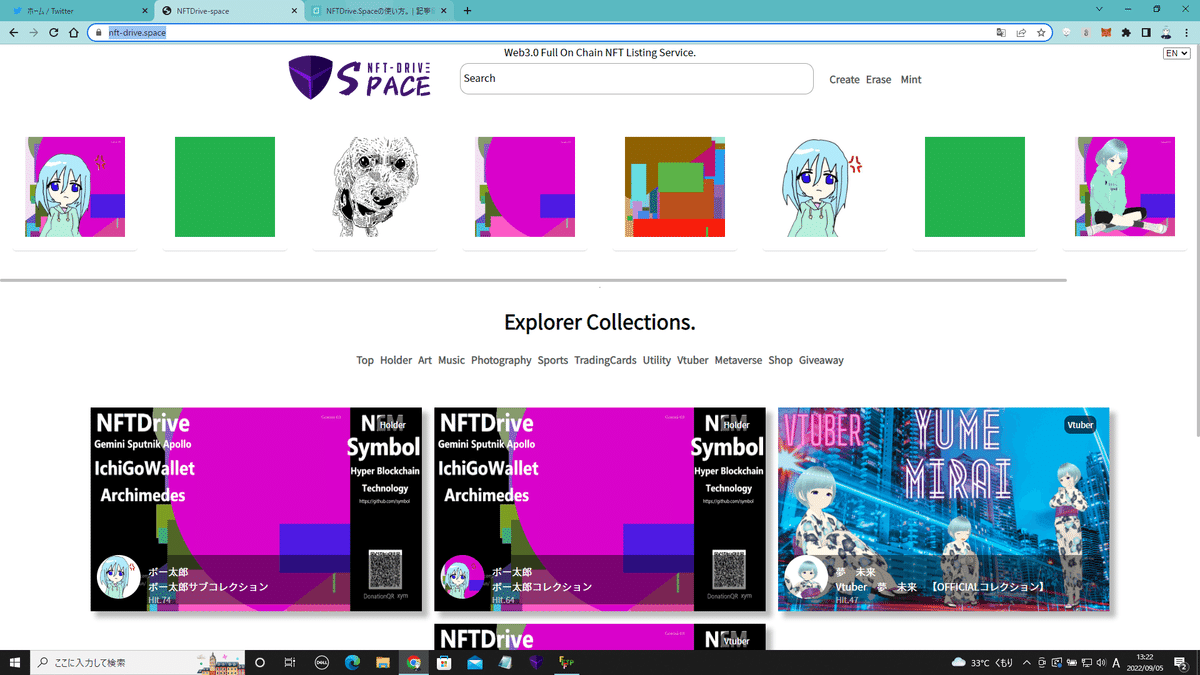The height and width of the screenshot is (675, 1200).
Task: Open the angry blue-haired girl NFT on white background
Action: coord(825,187)
